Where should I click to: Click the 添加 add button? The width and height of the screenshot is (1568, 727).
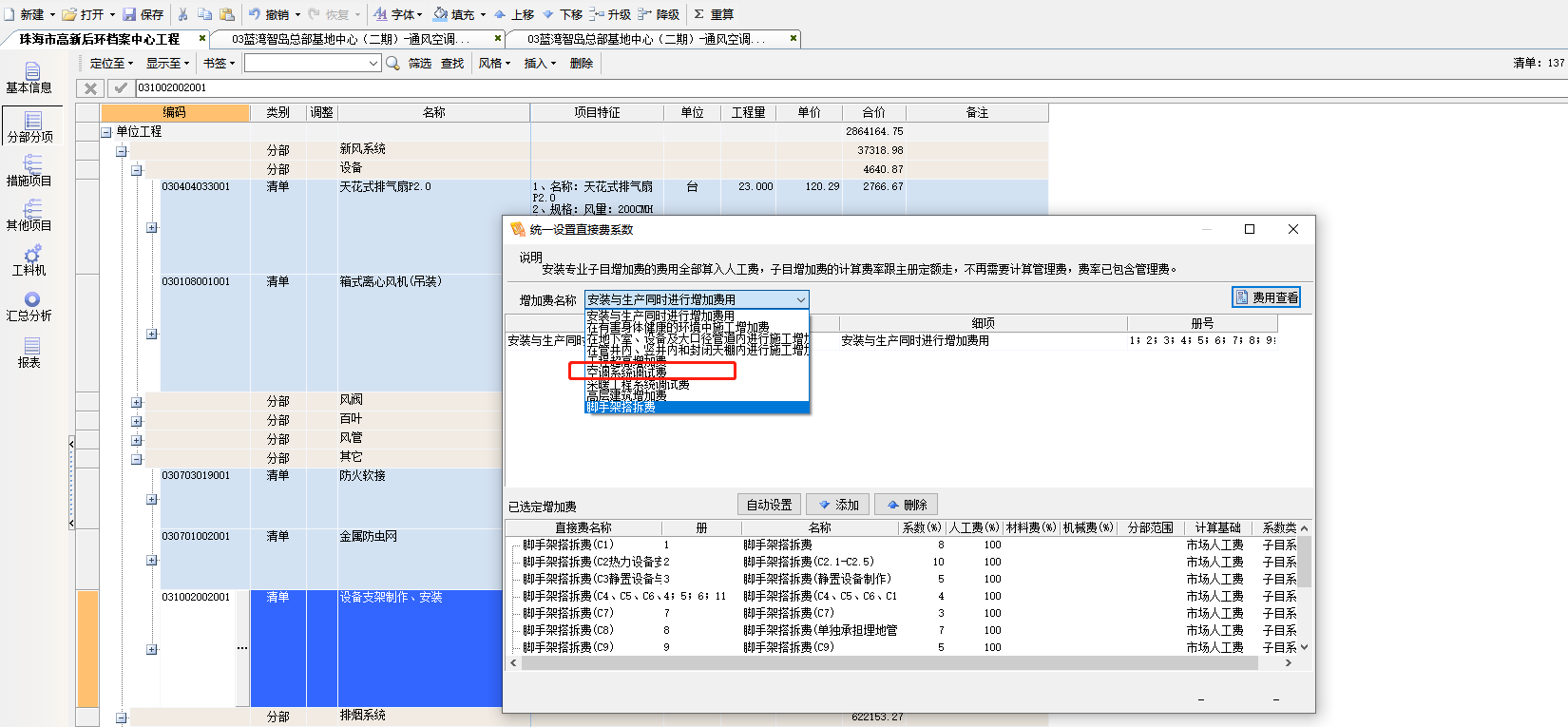coord(838,505)
